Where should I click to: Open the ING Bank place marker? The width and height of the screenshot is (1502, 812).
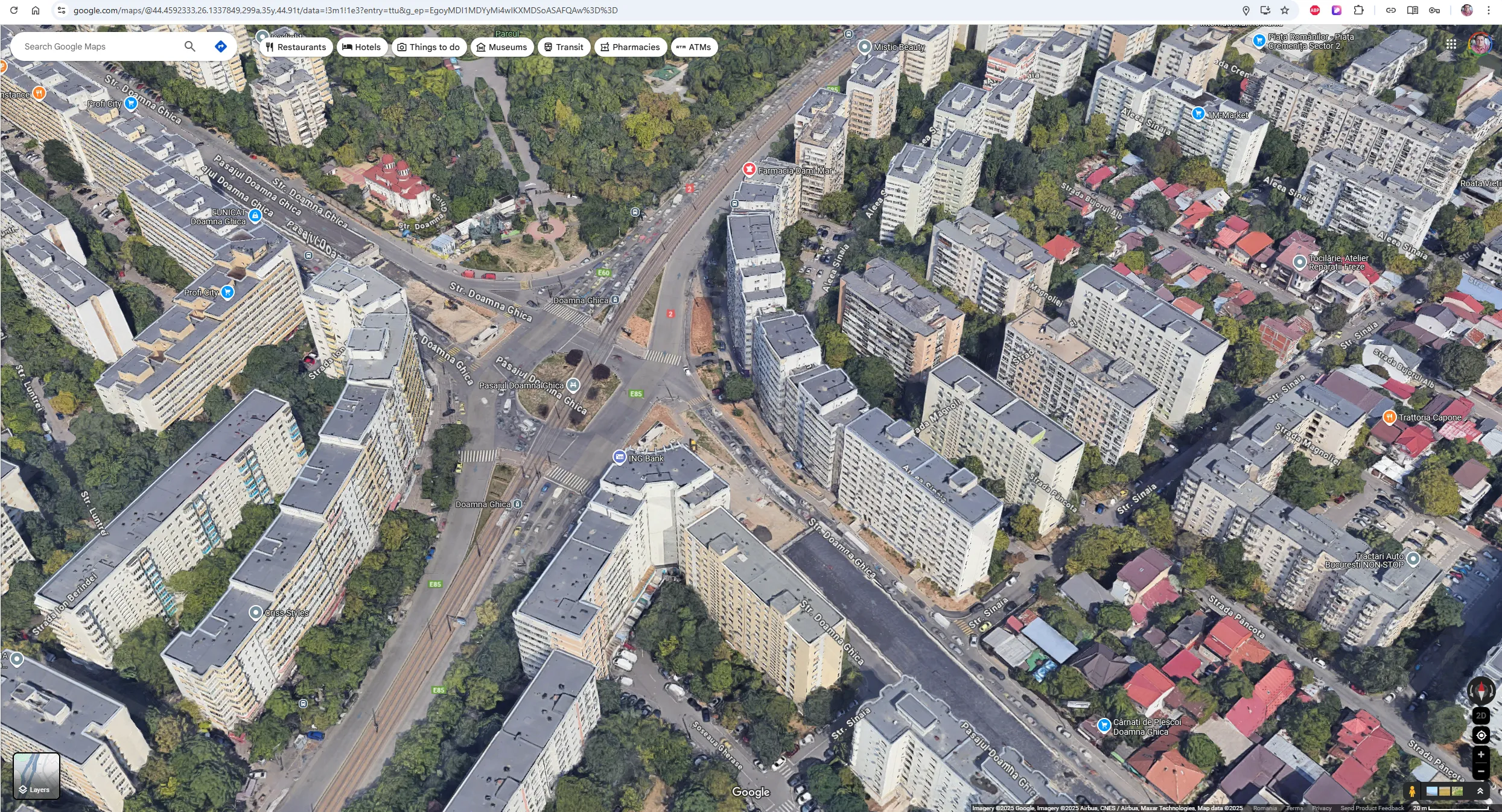click(x=619, y=457)
